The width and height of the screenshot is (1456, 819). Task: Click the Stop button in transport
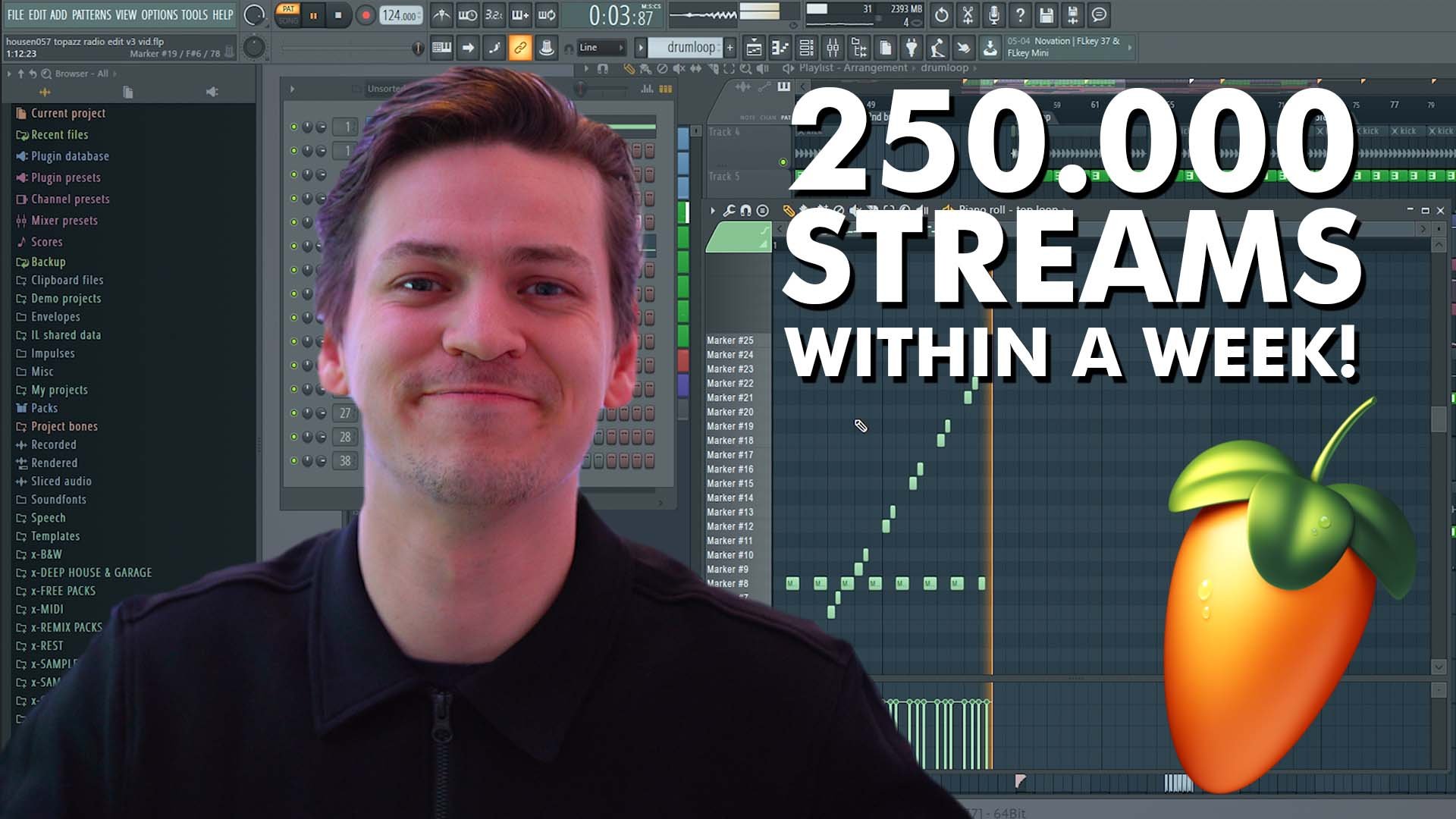coord(337,14)
